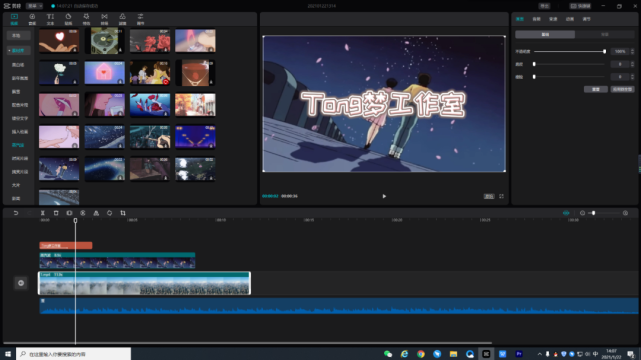Select the crop tool in timeline toolbar
This screenshot has width=641, height=360.
pyautogui.click(x=123, y=213)
